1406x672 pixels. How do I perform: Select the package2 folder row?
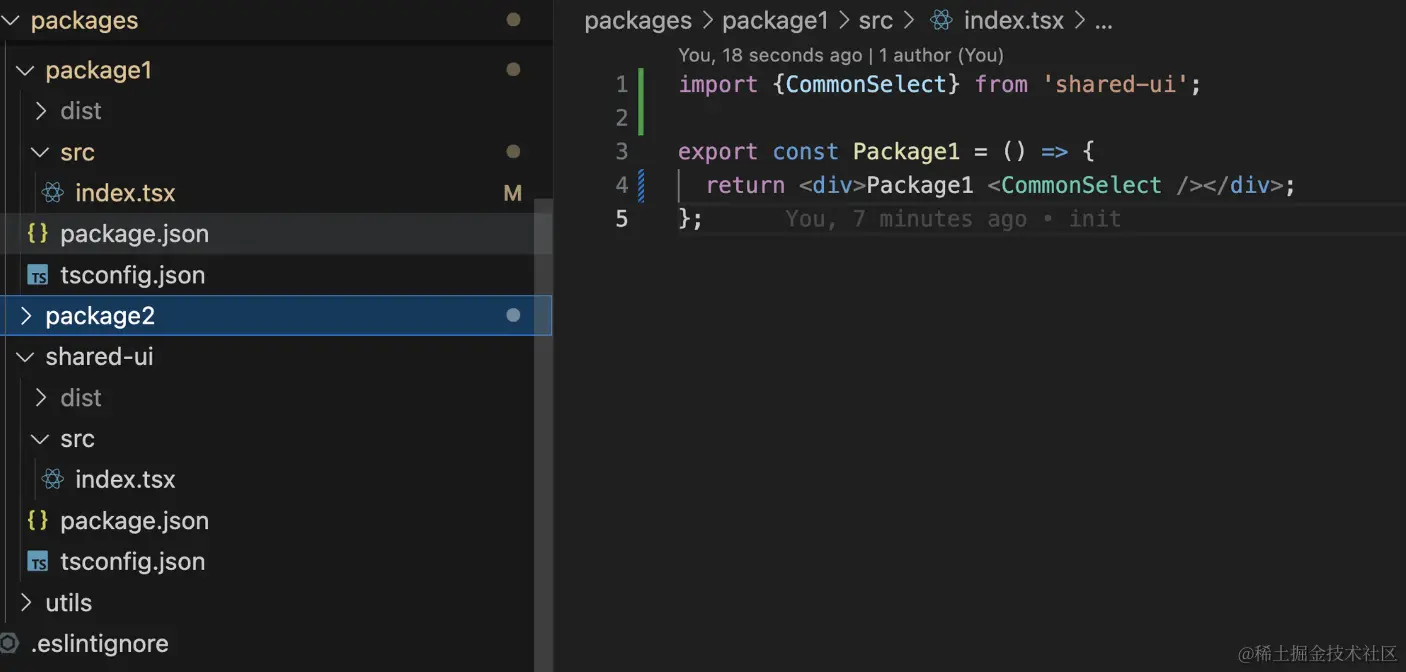[x=276, y=316]
